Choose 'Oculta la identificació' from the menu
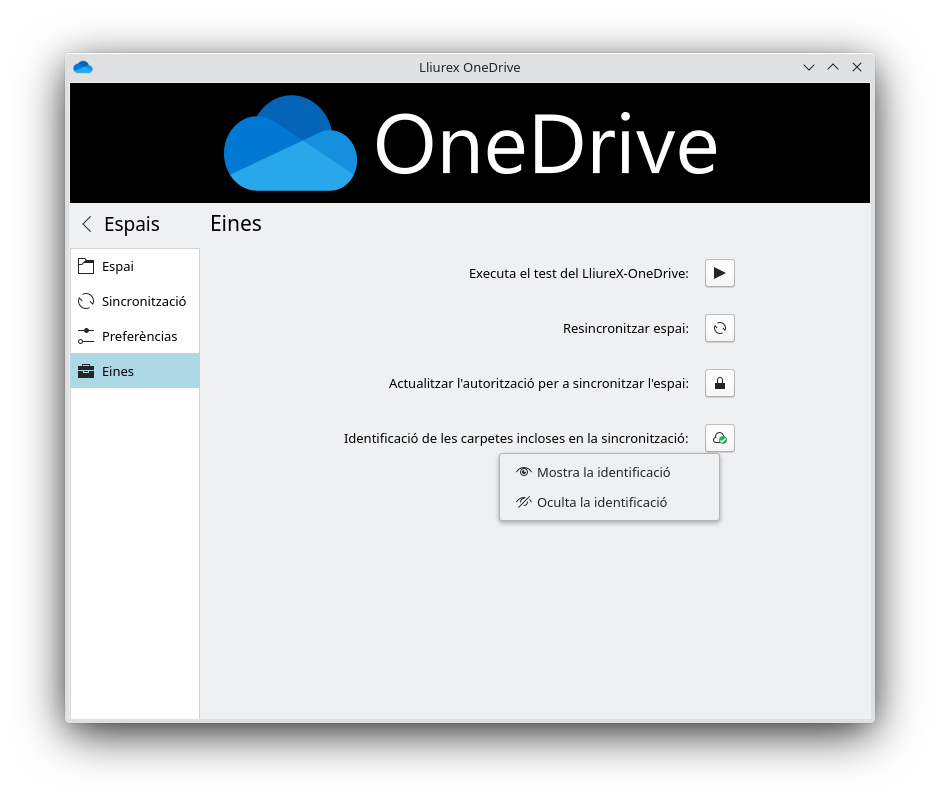The image size is (940, 800). click(601, 502)
